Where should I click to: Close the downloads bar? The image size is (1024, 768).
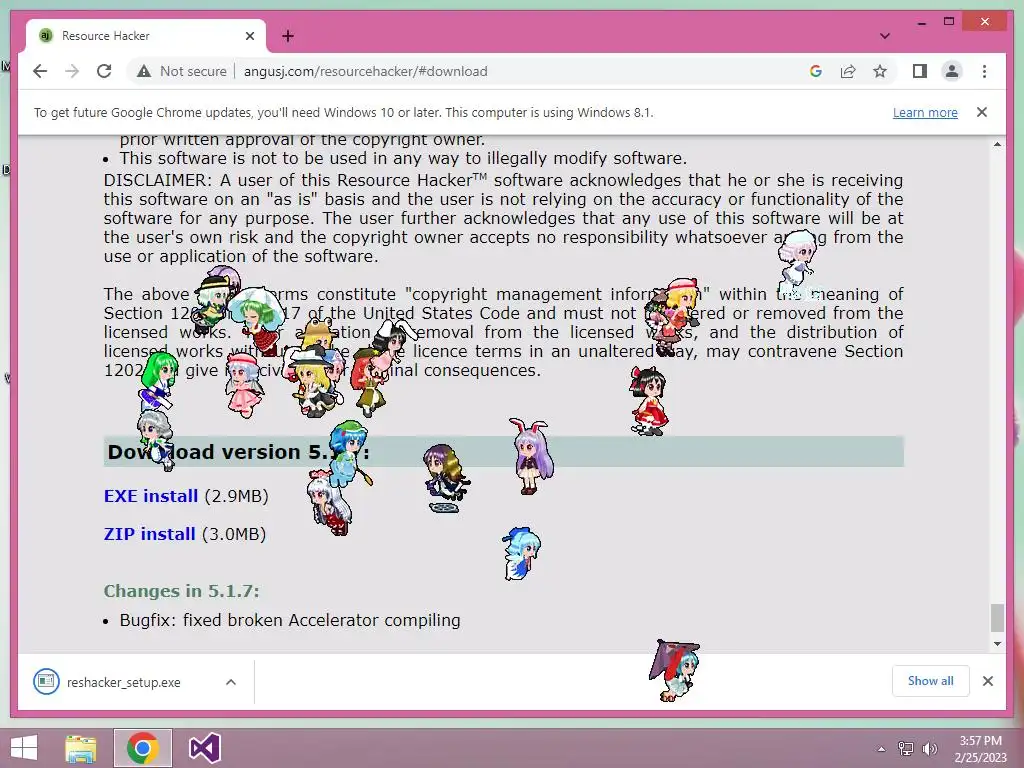pos(988,681)
